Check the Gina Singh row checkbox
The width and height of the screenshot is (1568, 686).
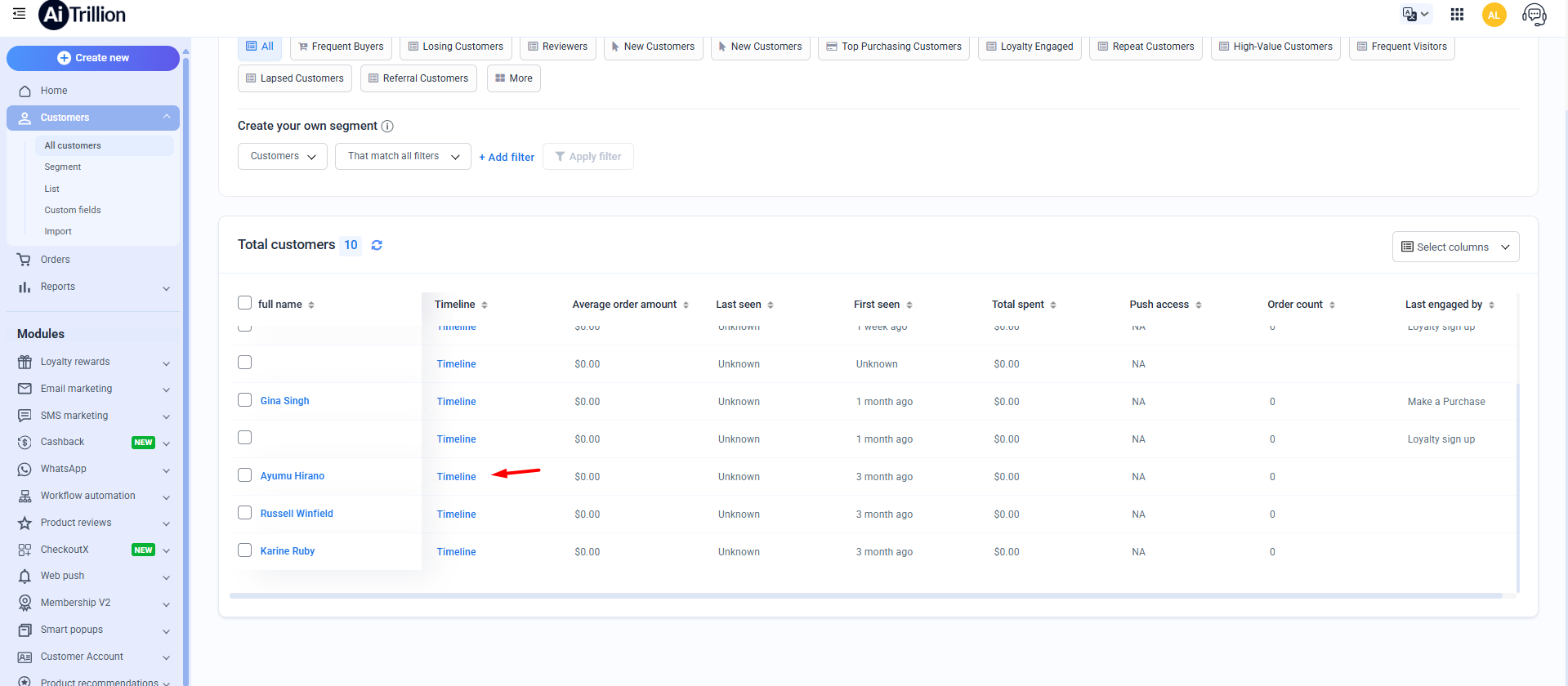pos(244,400)
